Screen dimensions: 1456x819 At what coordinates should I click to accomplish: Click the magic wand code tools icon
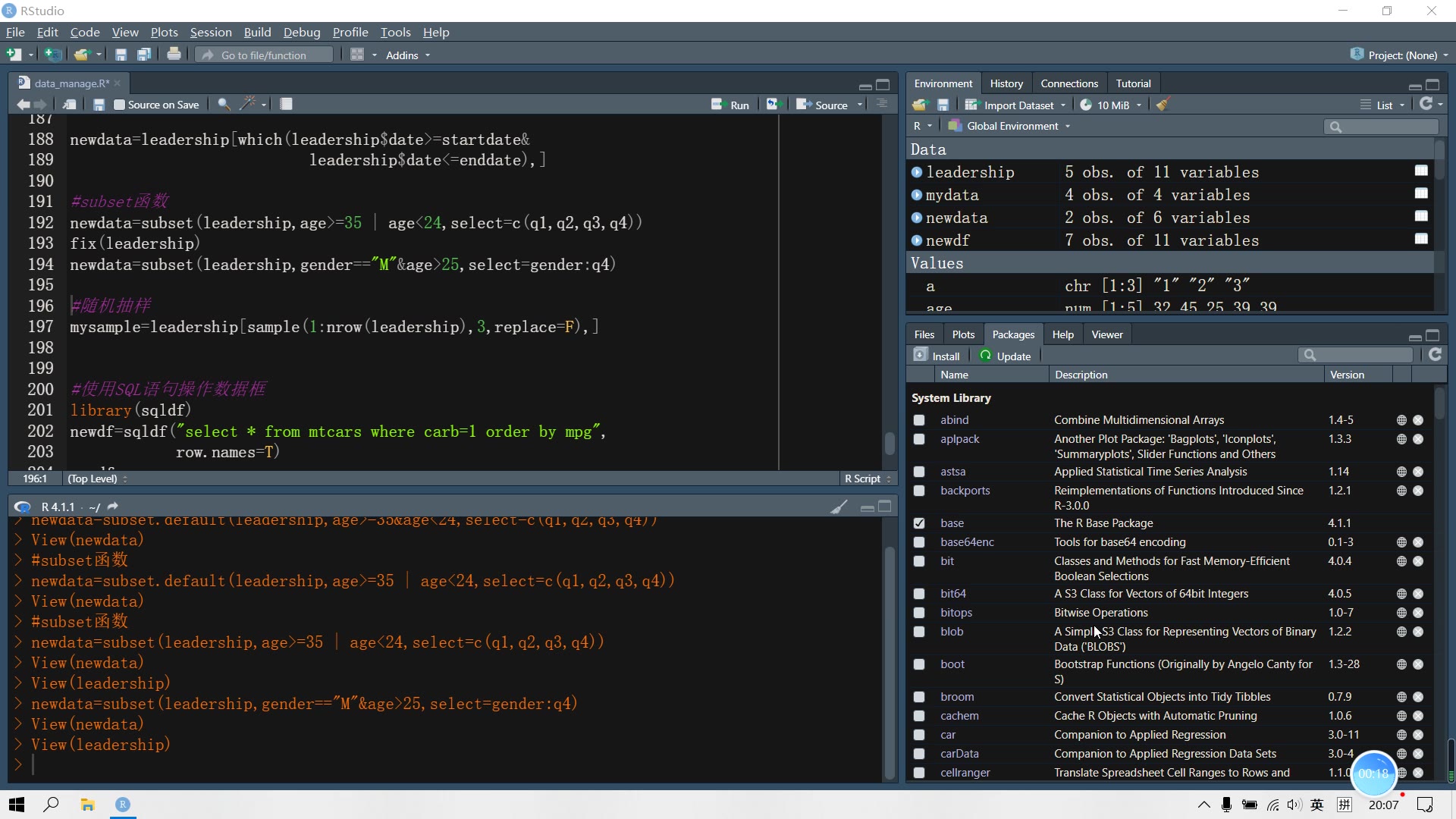(248, 105)
